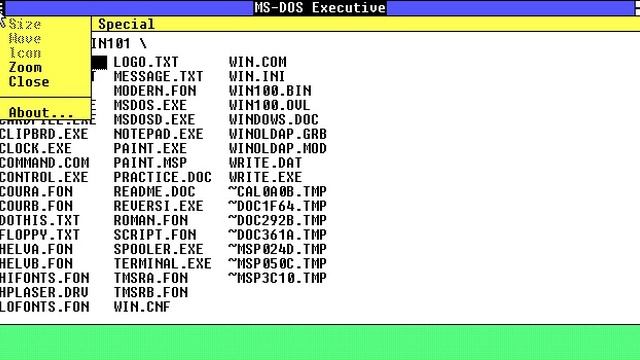Image resolution: width=640 pixels, height=360 pixels.
Task: Select the PAINT.EXE file
Action: pos(150,148)
